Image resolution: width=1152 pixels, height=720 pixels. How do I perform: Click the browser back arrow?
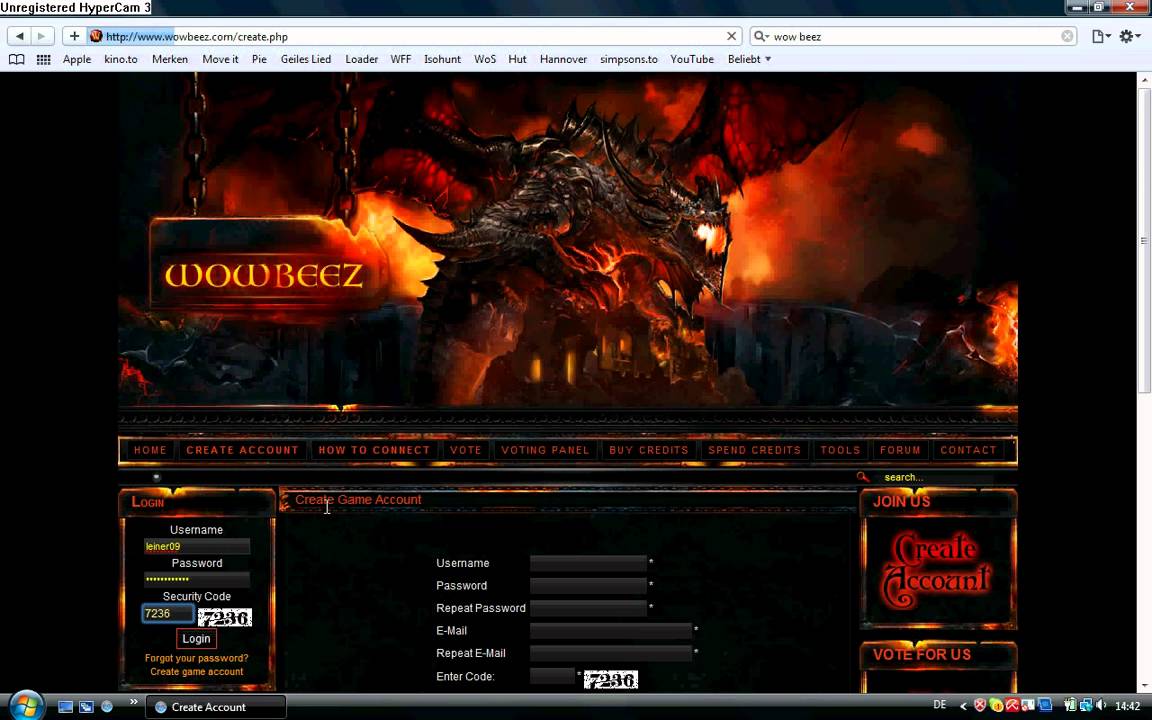click(20, 36)
